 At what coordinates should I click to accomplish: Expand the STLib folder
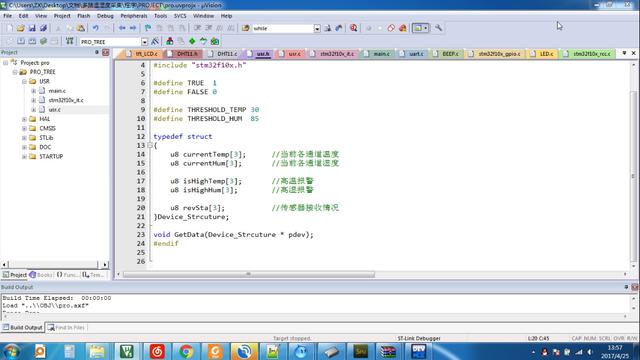click(x=24, y=138)
